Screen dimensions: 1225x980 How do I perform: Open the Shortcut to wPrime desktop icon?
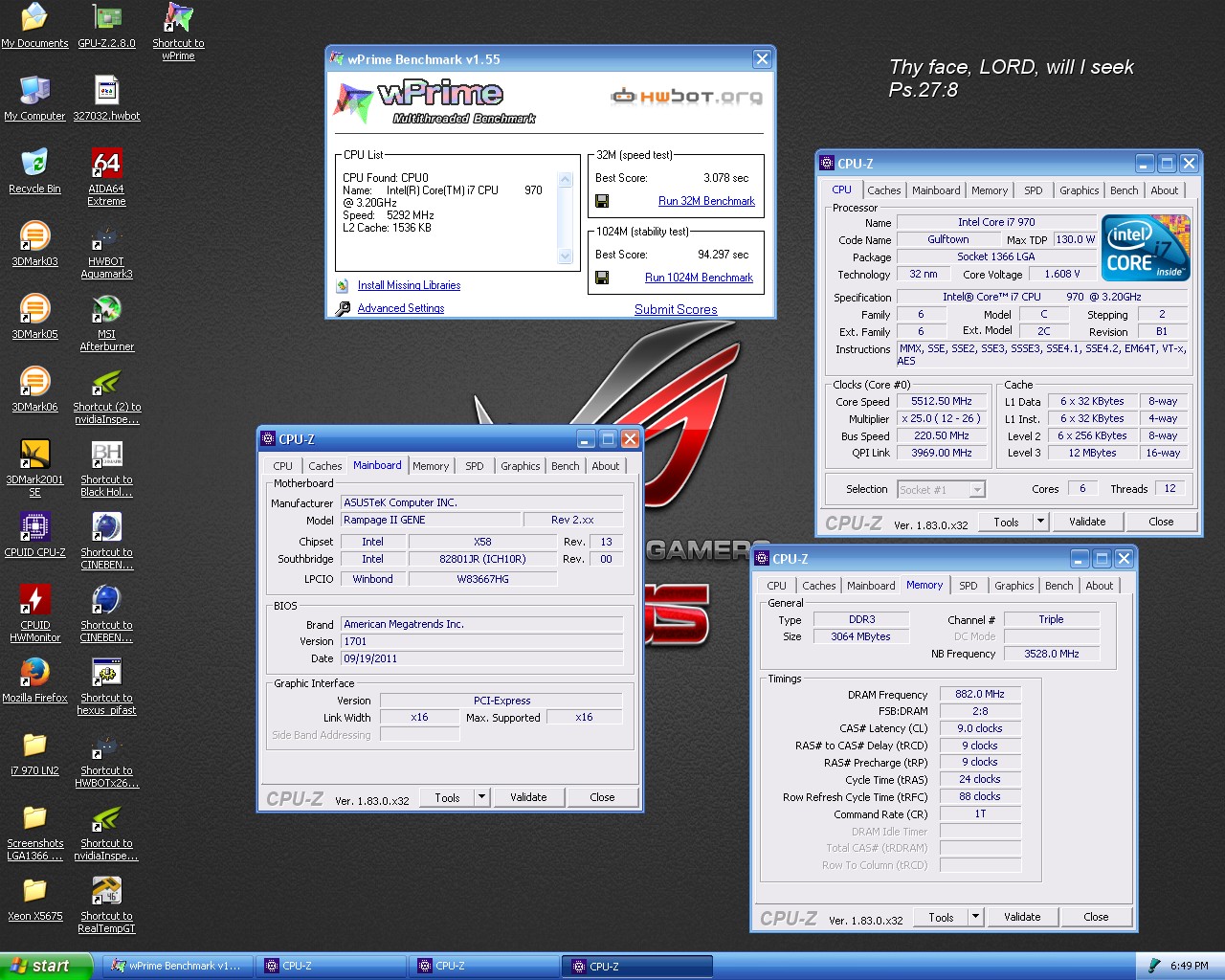point(178,32)
